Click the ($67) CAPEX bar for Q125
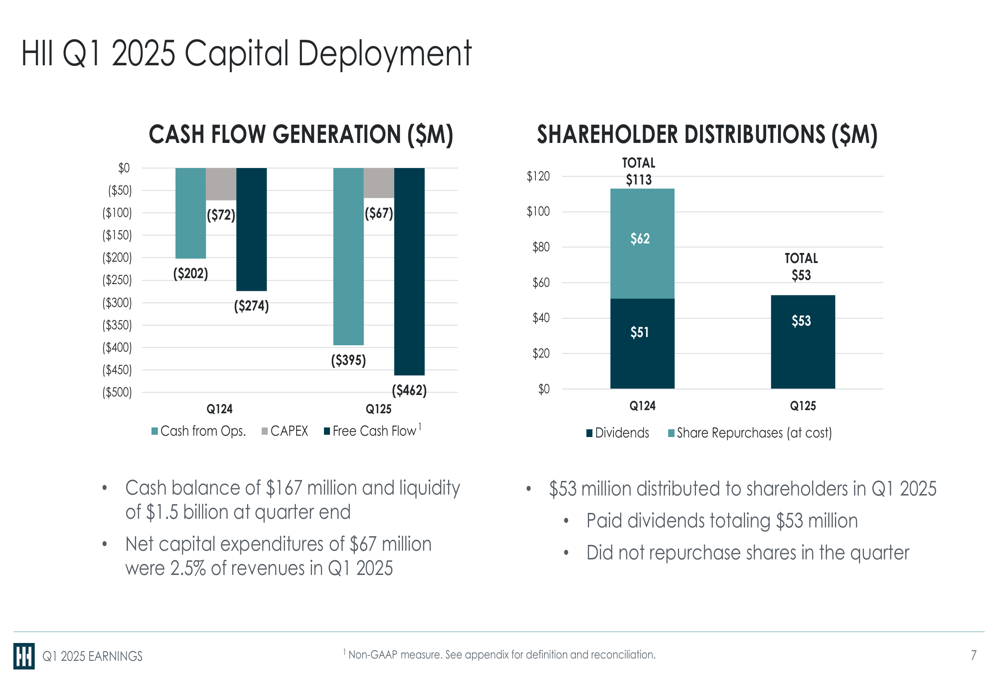 379,183
